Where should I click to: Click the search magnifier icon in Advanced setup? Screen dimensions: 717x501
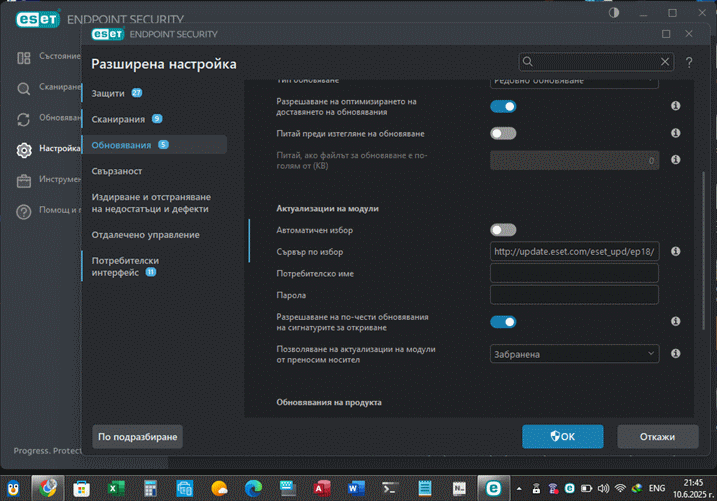tap(528, 62)
